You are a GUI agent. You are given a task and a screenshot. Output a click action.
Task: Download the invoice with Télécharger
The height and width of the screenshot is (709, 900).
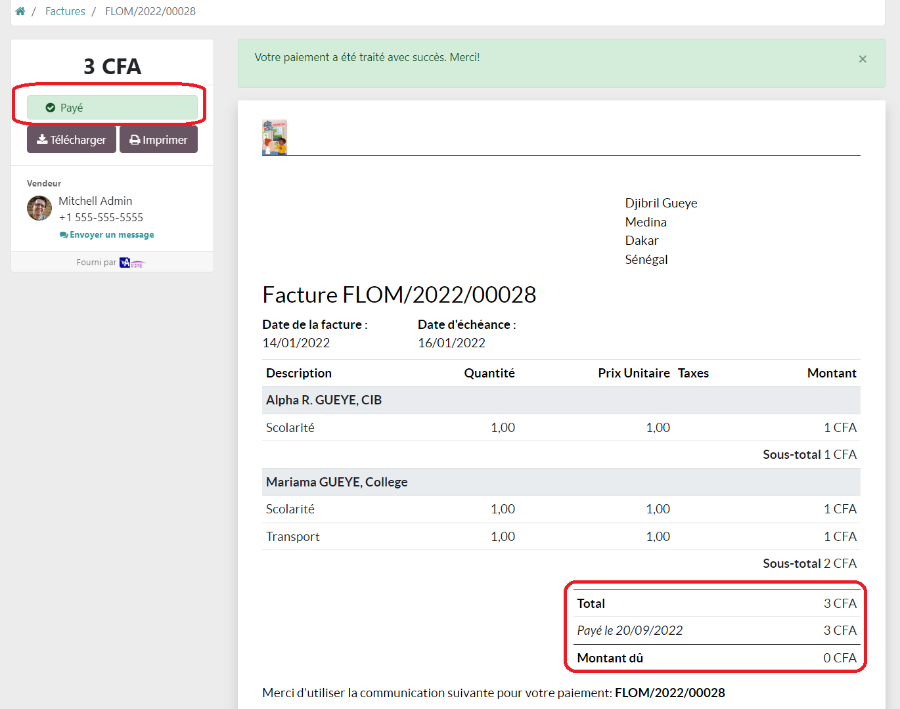(x=71, y=140)
